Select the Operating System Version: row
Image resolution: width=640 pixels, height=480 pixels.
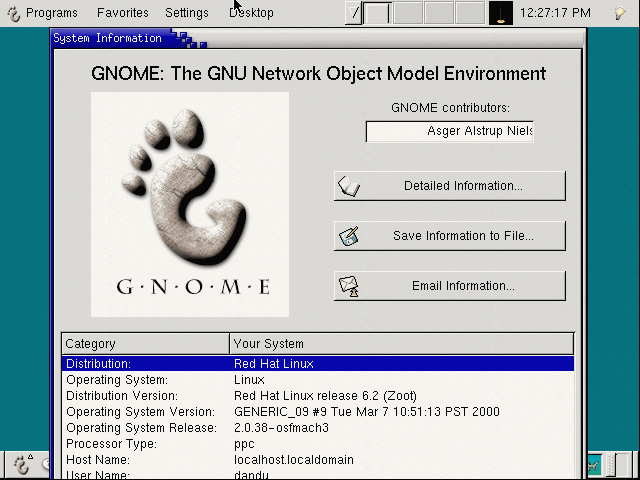(318, 411)
